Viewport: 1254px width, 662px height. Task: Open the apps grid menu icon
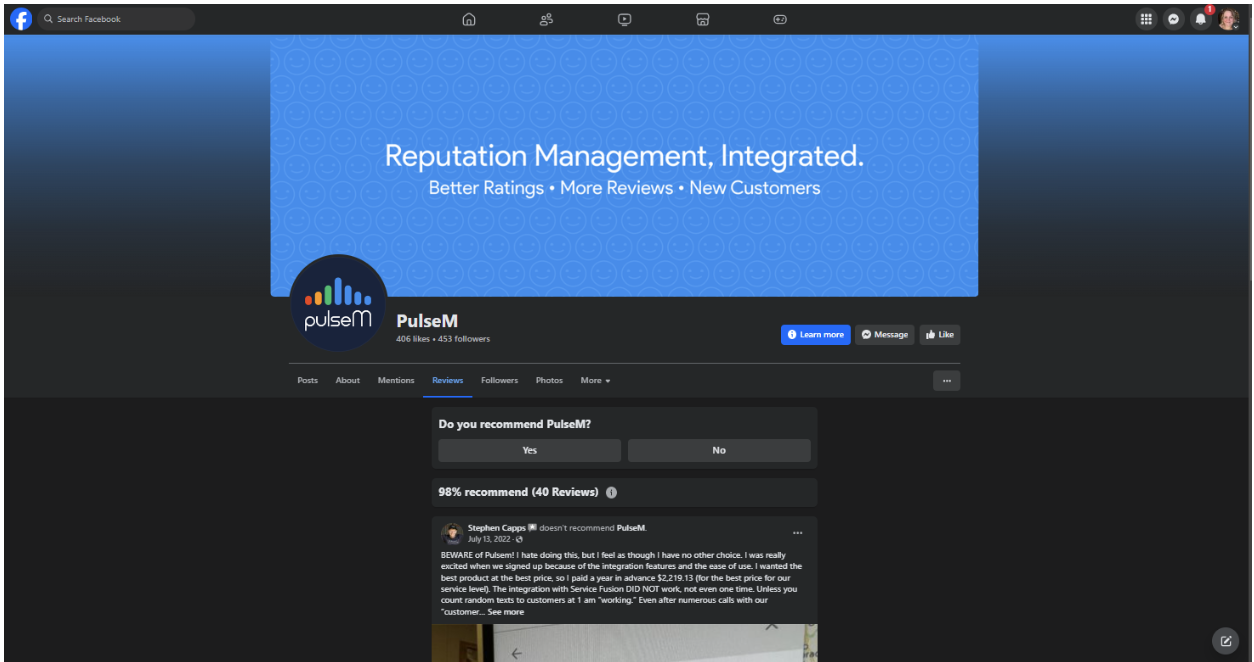[1146, 19]
